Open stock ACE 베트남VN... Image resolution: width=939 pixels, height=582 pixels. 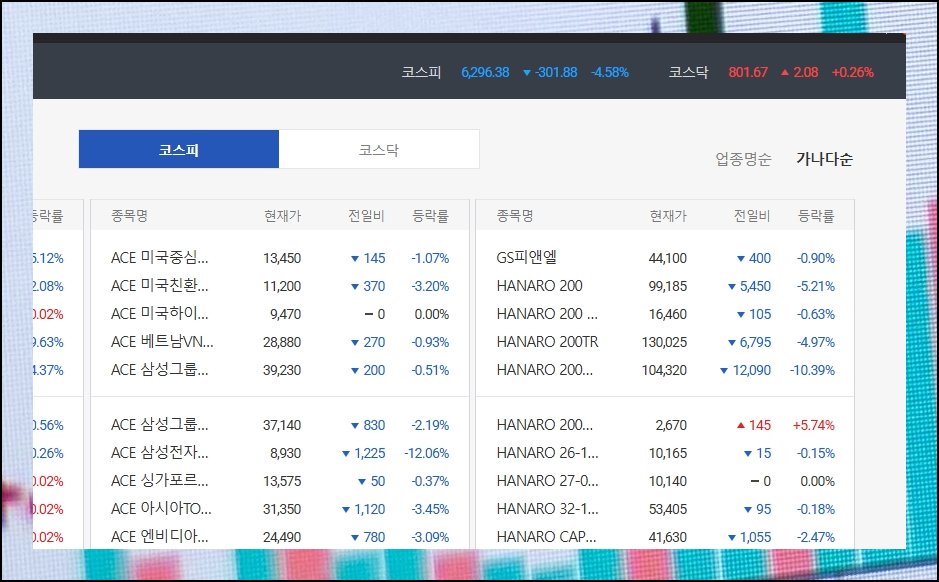[x=162, y=342]
